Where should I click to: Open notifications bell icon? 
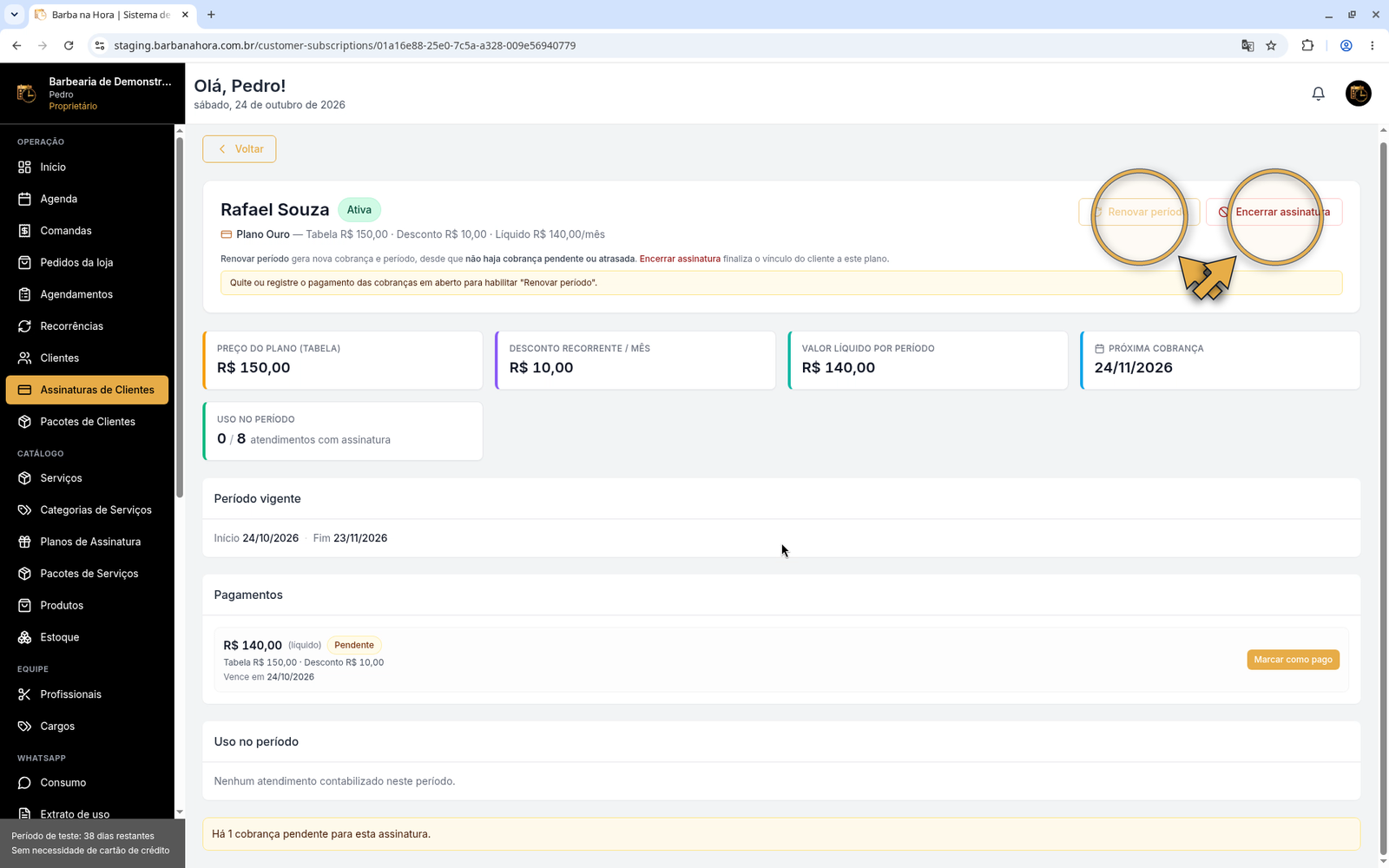1318,94
